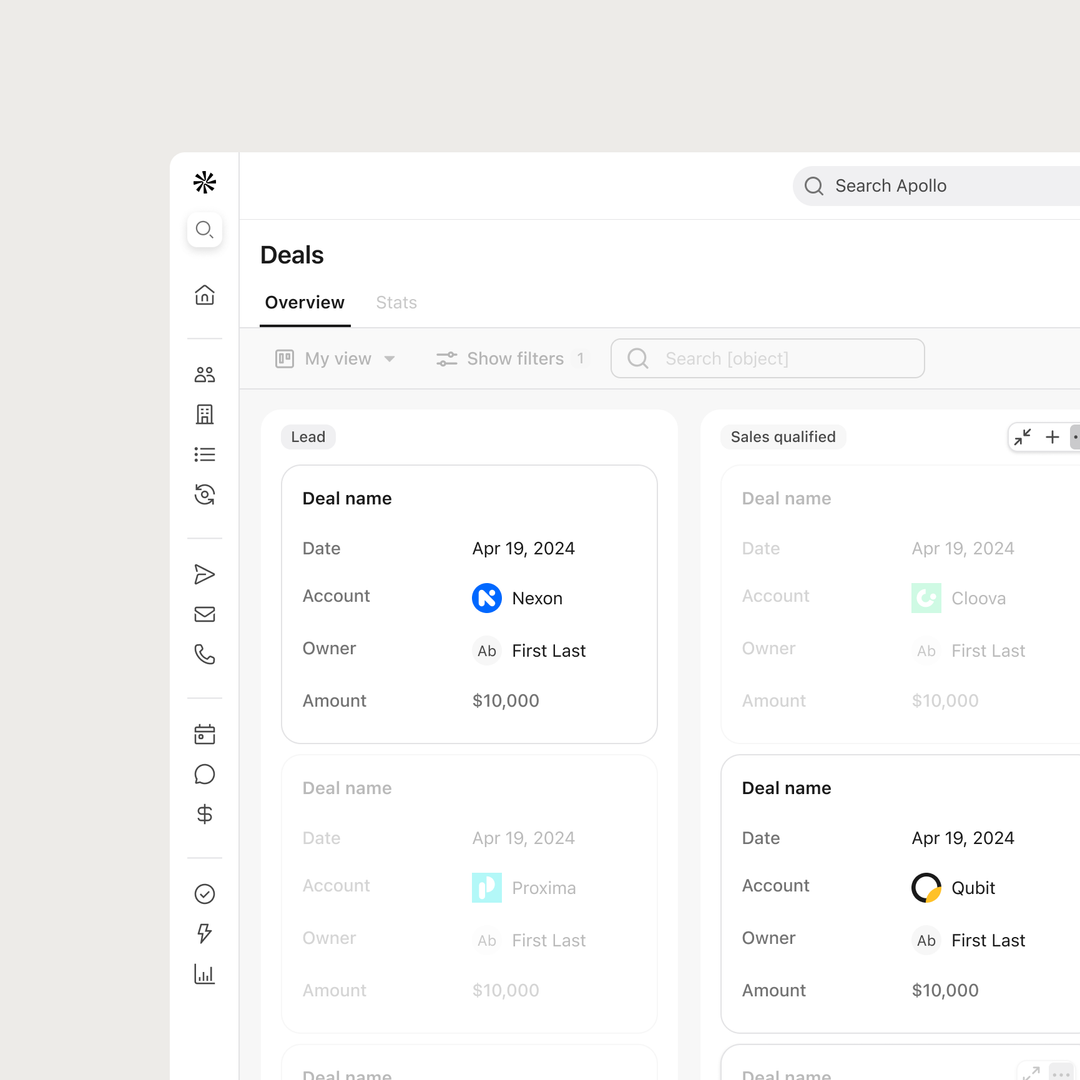This screenshot has height=1080, width=1080.
Task: Open the Show filters panel
Action: tap(510, 358)
